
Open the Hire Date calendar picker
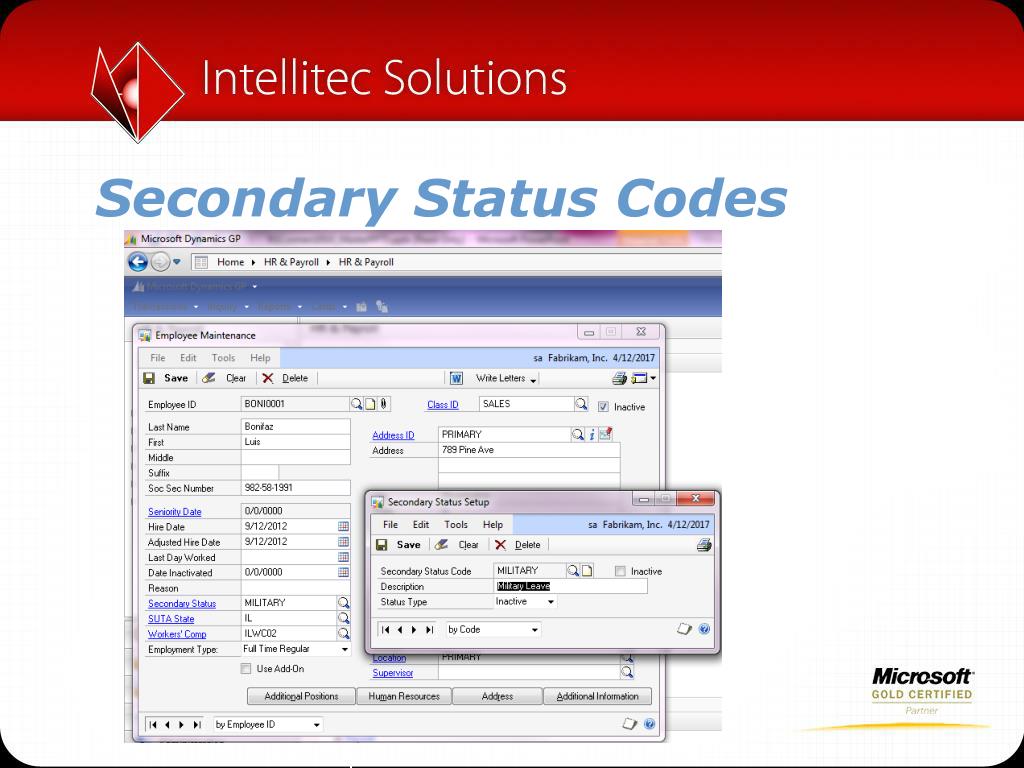(344, 526)
